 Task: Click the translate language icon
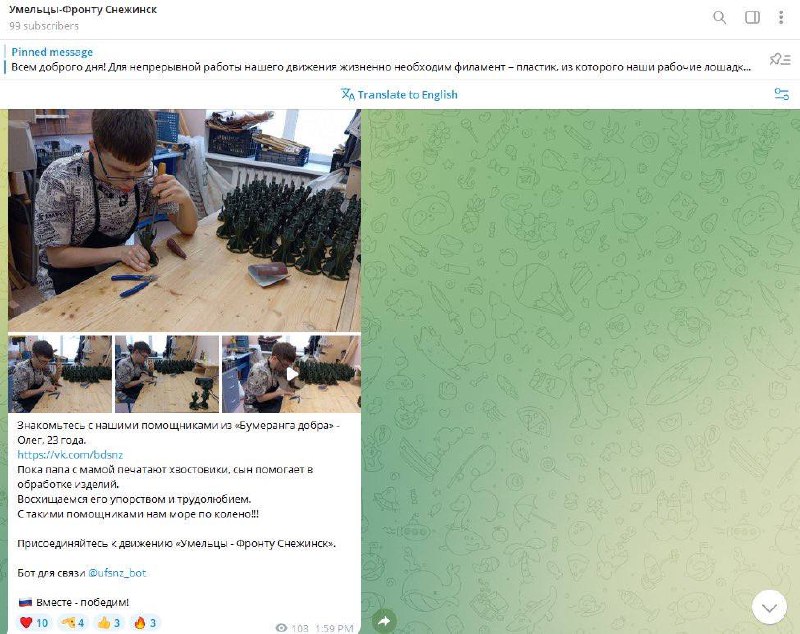(348, 94)
